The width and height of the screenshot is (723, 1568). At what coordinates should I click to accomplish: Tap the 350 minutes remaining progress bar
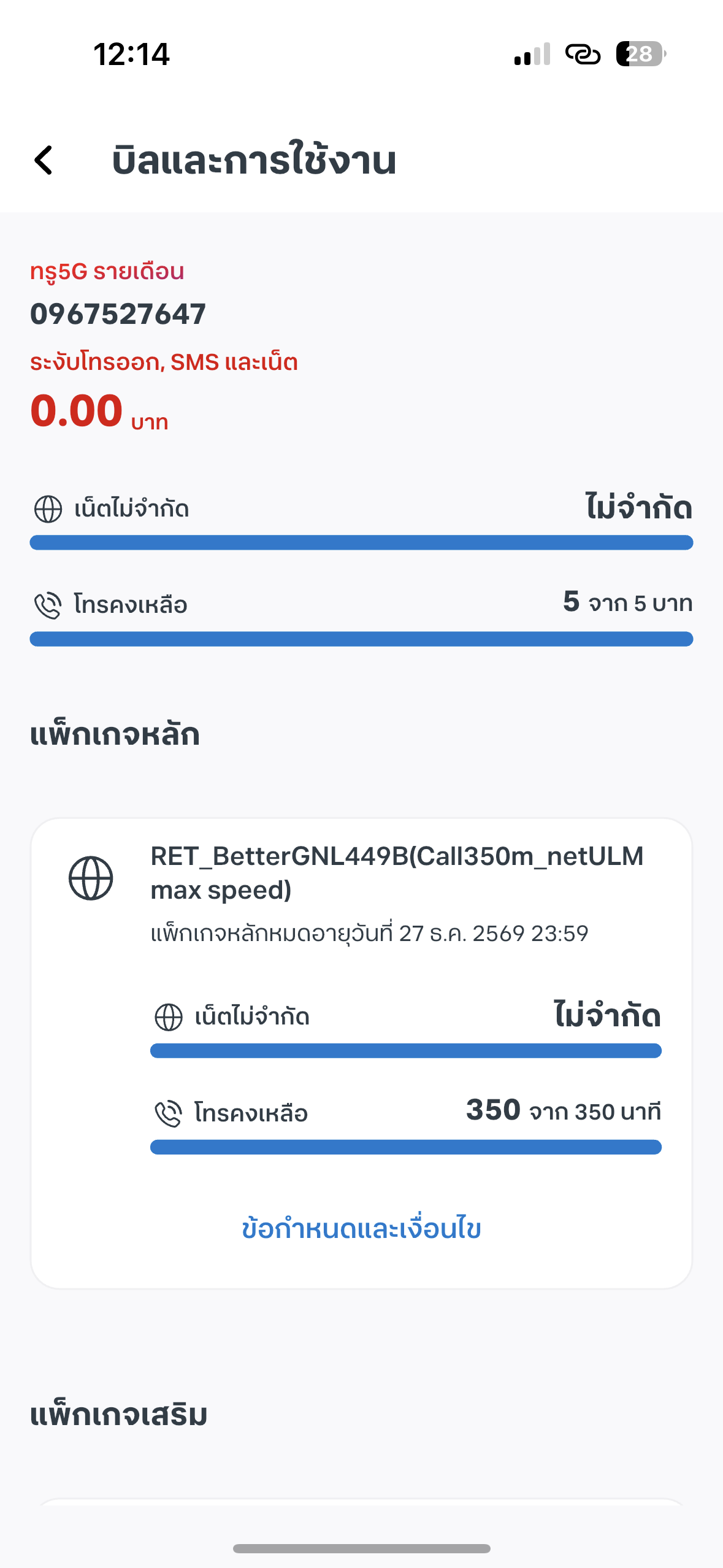tap(405, 1147)
